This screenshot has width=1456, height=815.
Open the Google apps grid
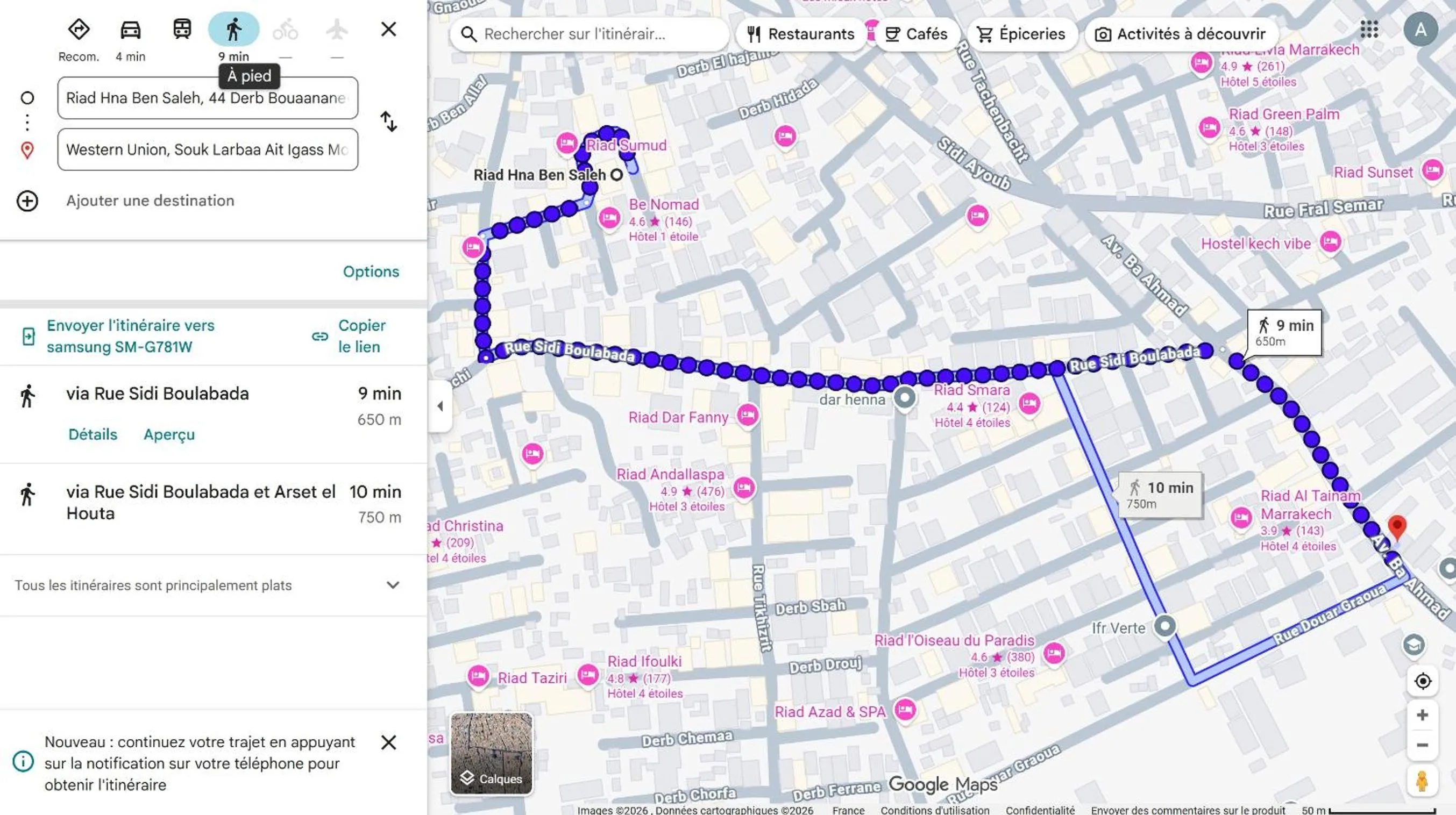point(1369,30)
